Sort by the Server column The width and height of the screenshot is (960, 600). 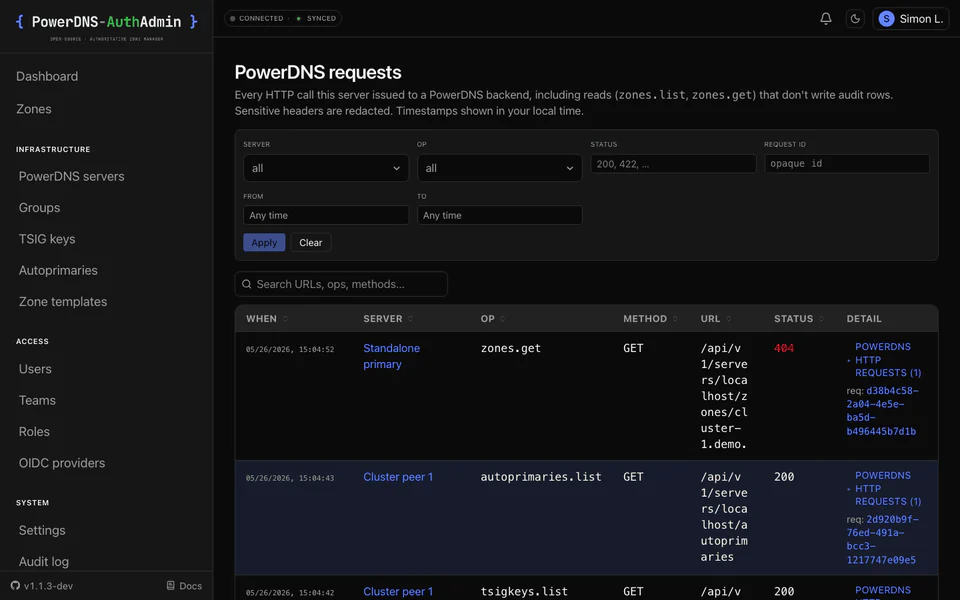388,319
